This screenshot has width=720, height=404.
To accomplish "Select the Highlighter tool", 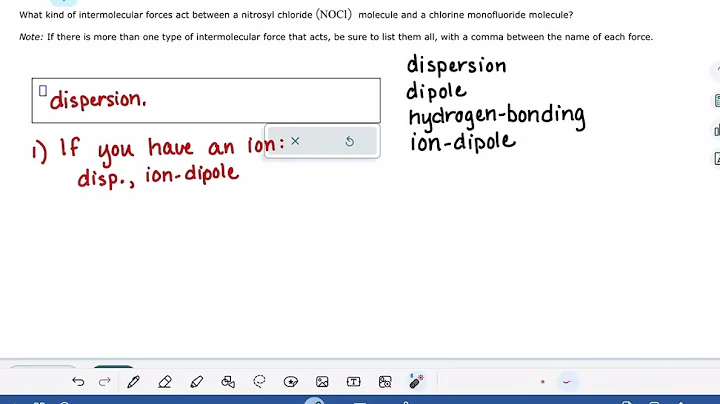I will pyautogui.click(x=197, y=382).
